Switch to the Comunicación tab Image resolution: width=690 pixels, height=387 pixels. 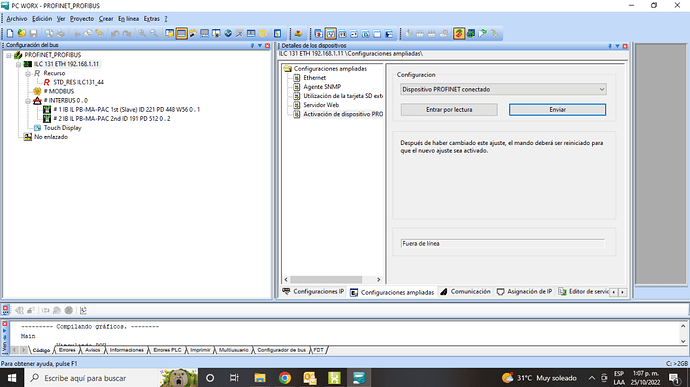click(x=466, y=291)
